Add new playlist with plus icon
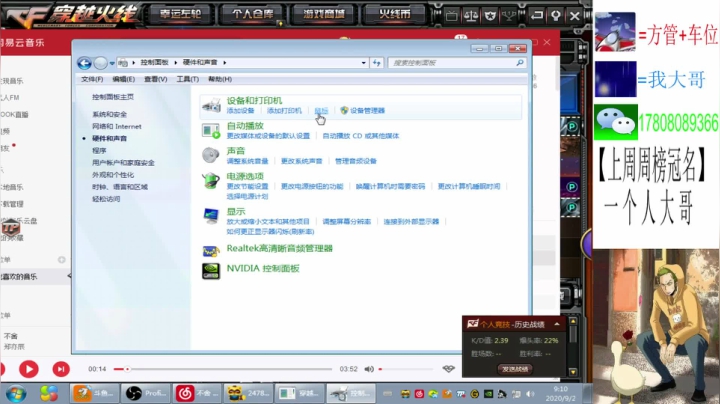This screenshot has height=404, width=720. [x=62, y=260]
